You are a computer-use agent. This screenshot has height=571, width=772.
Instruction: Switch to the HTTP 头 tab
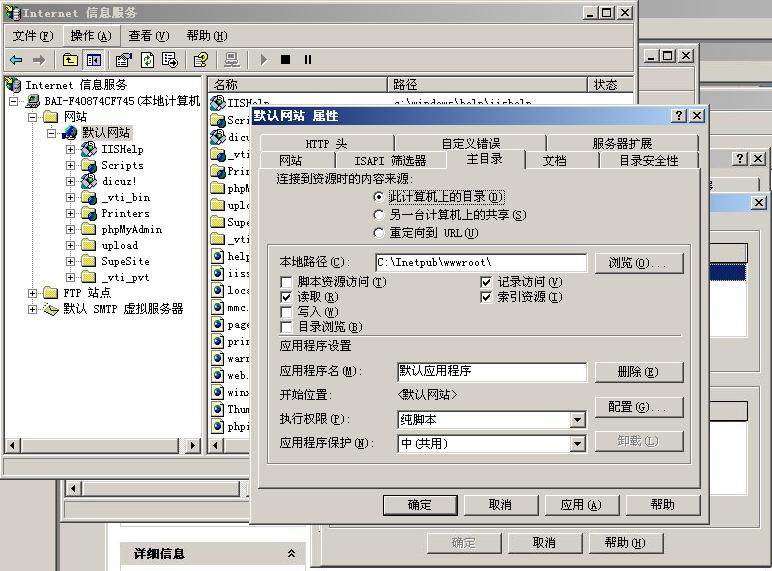[326, 144]
